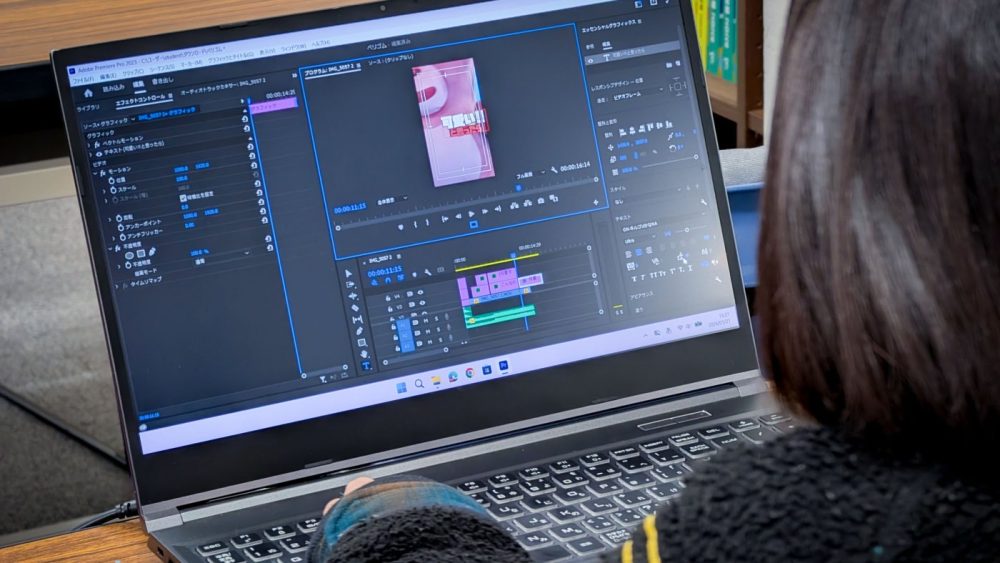Viewport: 1000px width, 563px height.
Task: Switch to the Import workspace tab
Action: tap(113, 88)
